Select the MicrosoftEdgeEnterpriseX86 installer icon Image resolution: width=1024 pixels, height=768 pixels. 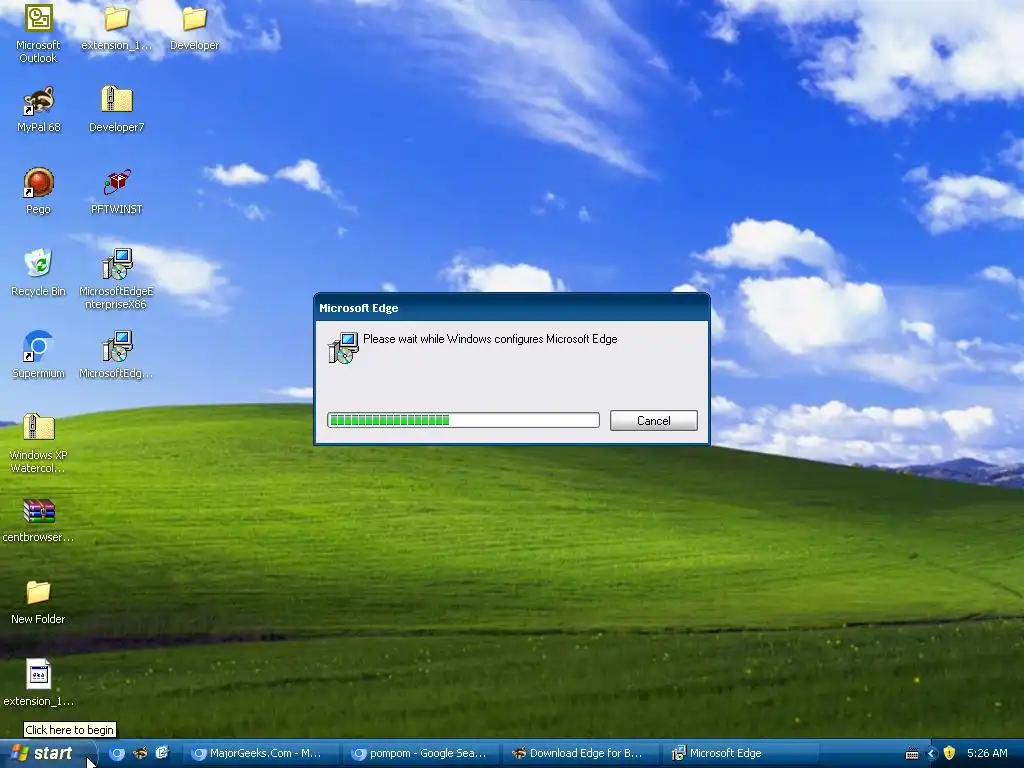coord(116,279)
